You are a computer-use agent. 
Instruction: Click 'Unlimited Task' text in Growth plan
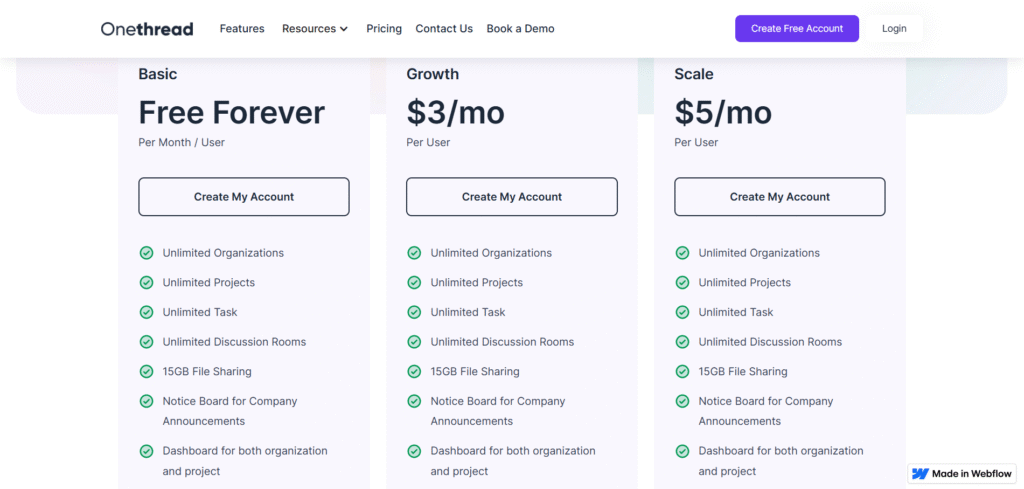coord(468,312)
